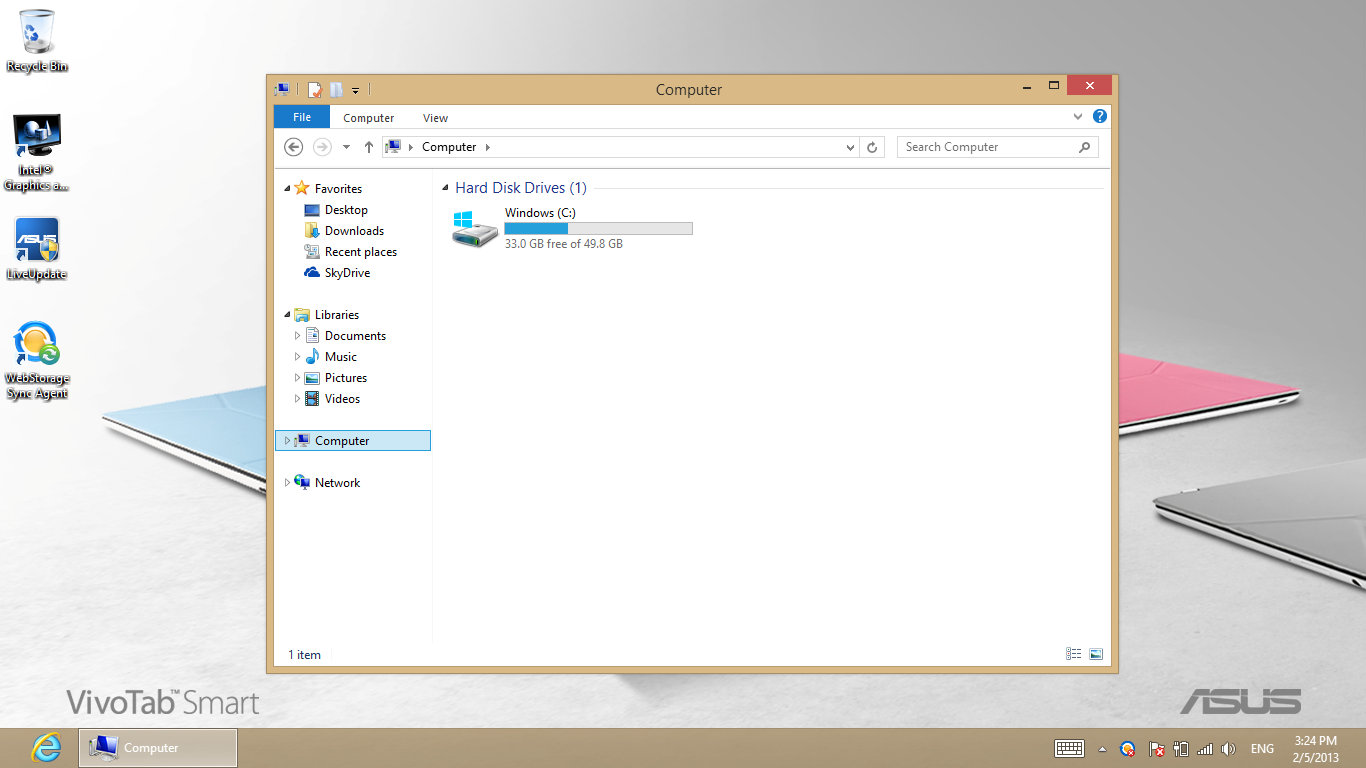Open the touch keyboard from taskbar
Screen dimensions: 1366x768
pos(1070,748)
